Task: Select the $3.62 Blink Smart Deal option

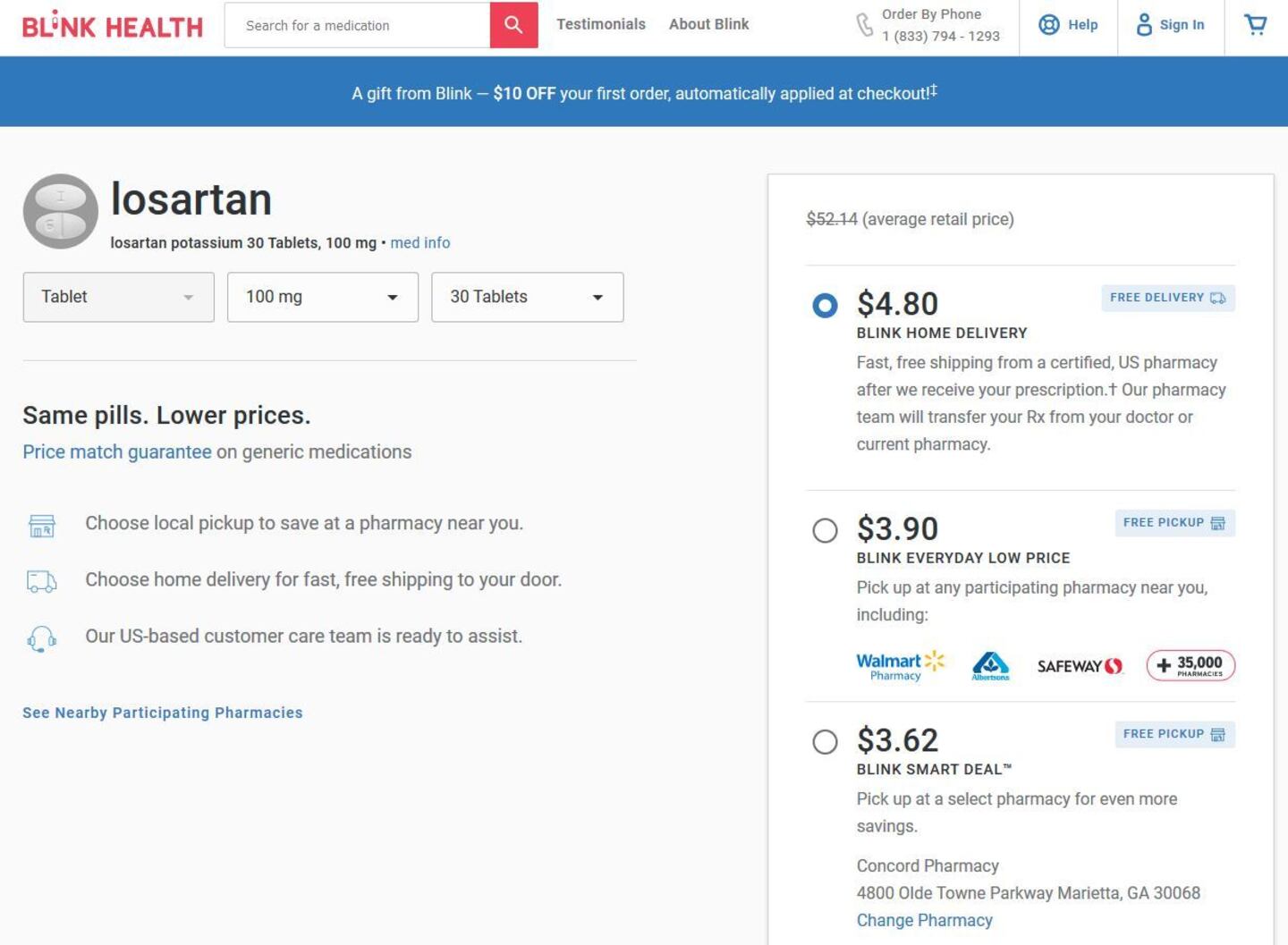Action: click(825, 742)
